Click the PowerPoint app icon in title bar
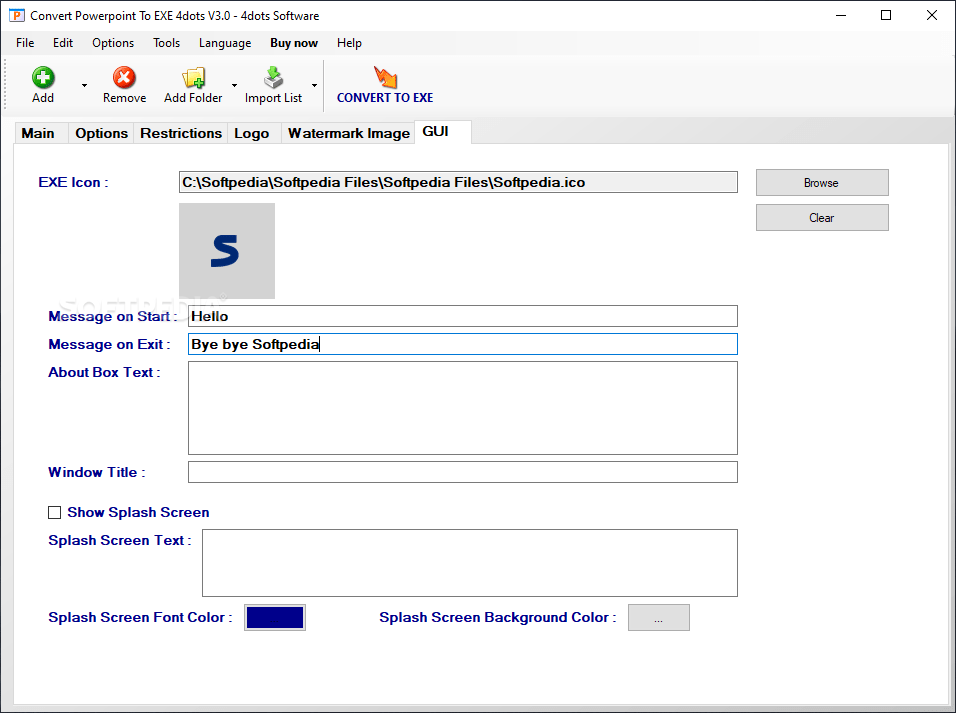The width and height of the screenshot is (956, 713). (x=16, y=15)
